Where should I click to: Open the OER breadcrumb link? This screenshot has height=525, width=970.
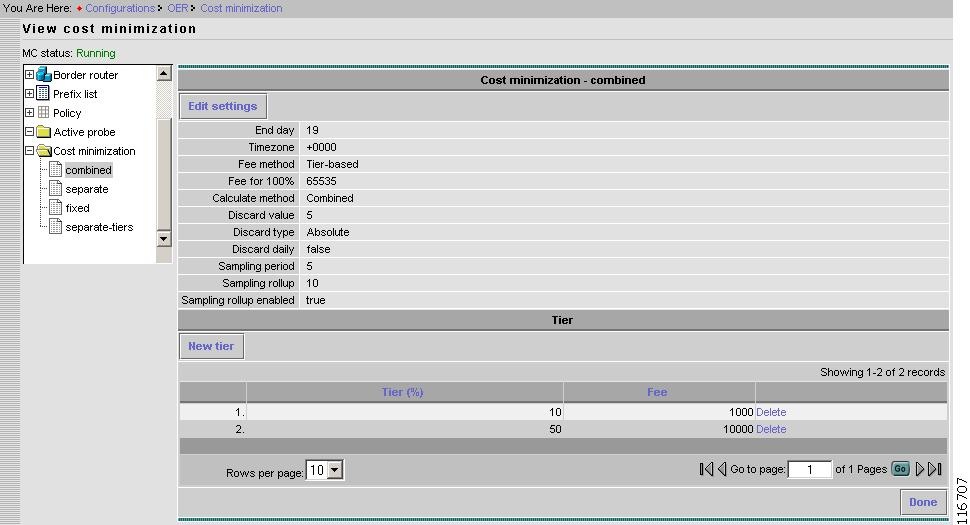point(178,8)
